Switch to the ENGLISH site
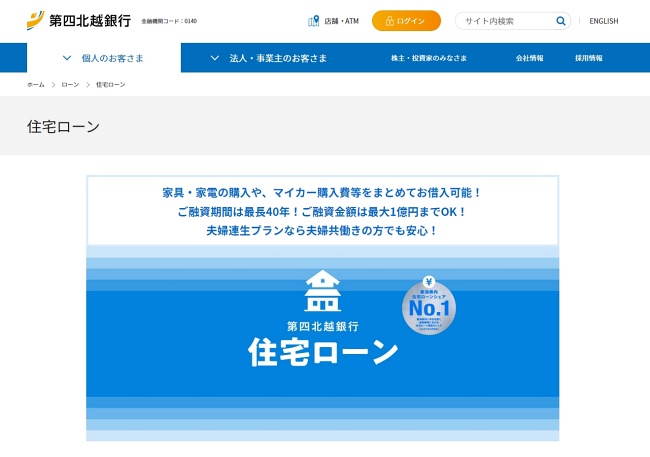Viewport: 650px width, 457px height. coord(604,21)
